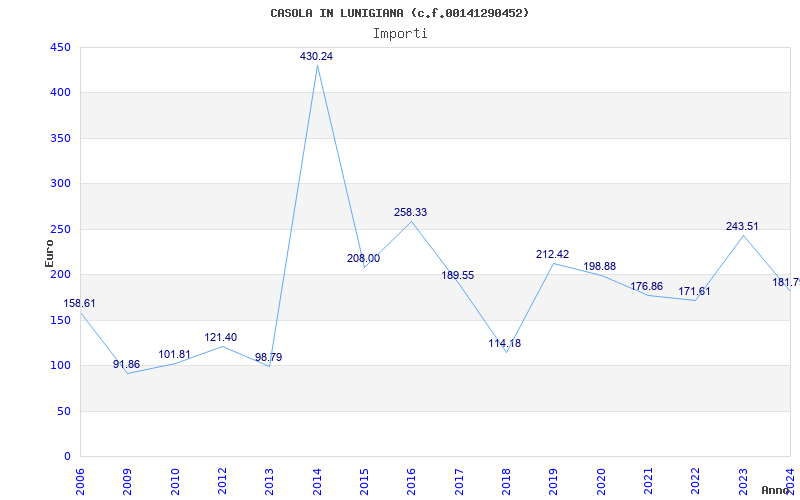The height and width of the screenshot is (500, 800).
Task: Click the 2016 year axis label
Action: pyautogui.click(x=411, y=482)
